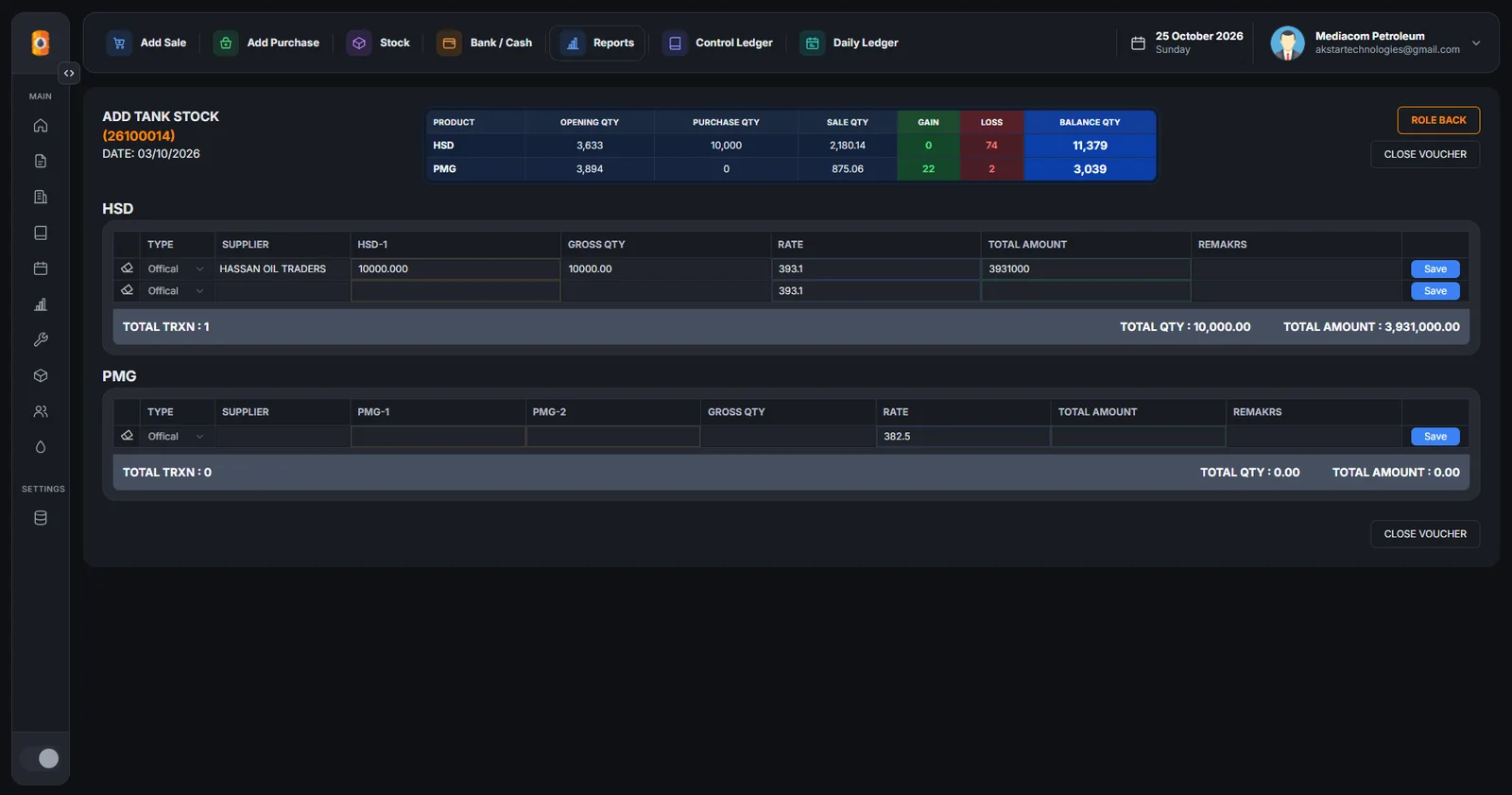
Task: Click the HSD-1 field showing 10000.000
Action: tap(455, 268)
